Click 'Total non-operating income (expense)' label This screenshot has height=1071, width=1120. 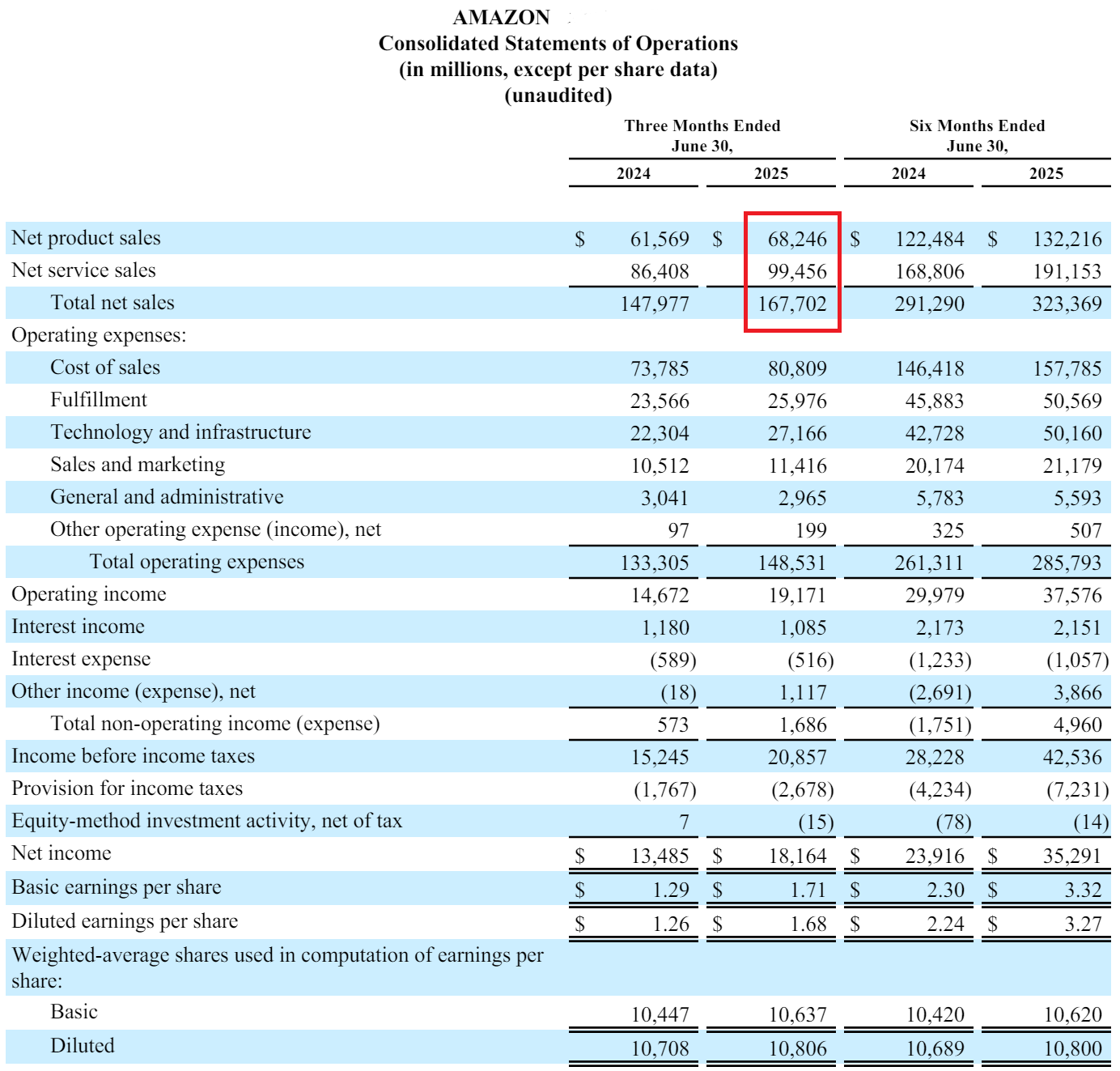[215, 724]
